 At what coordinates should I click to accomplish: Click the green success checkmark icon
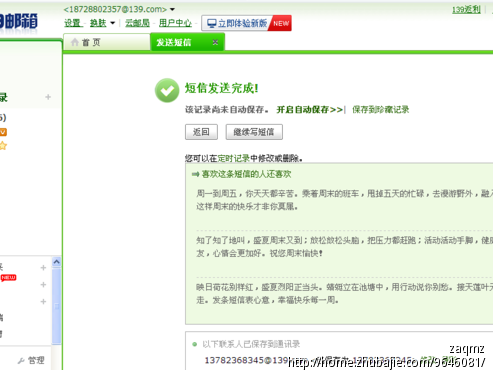click(x=167, y=90)
